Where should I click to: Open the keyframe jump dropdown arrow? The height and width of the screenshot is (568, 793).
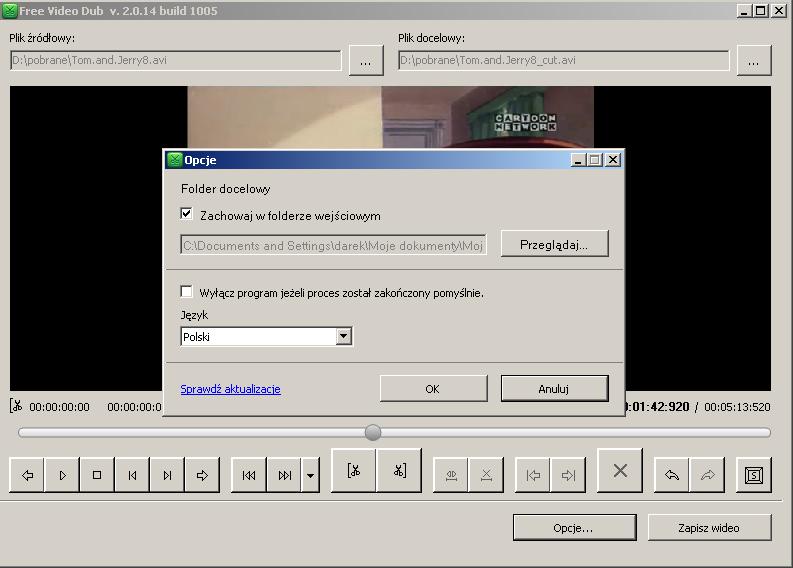(311, 475)
